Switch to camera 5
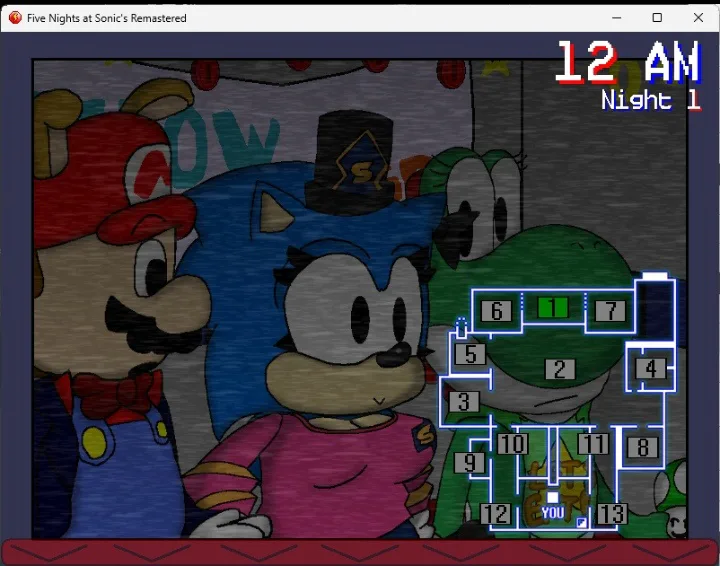720x566 pixels. pyautogui.click(x=470, y=354)
